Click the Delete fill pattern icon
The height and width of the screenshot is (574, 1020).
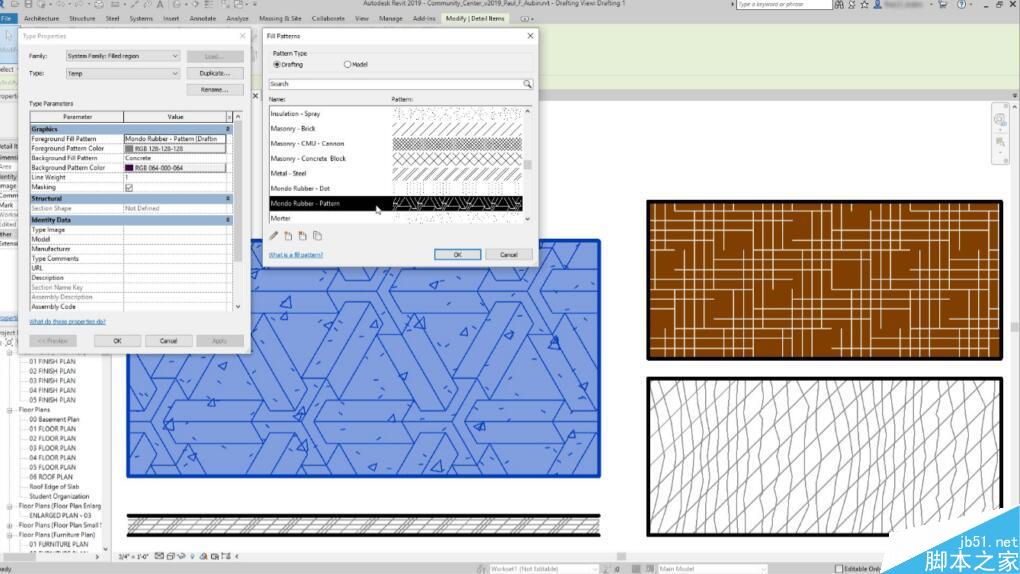302,236
